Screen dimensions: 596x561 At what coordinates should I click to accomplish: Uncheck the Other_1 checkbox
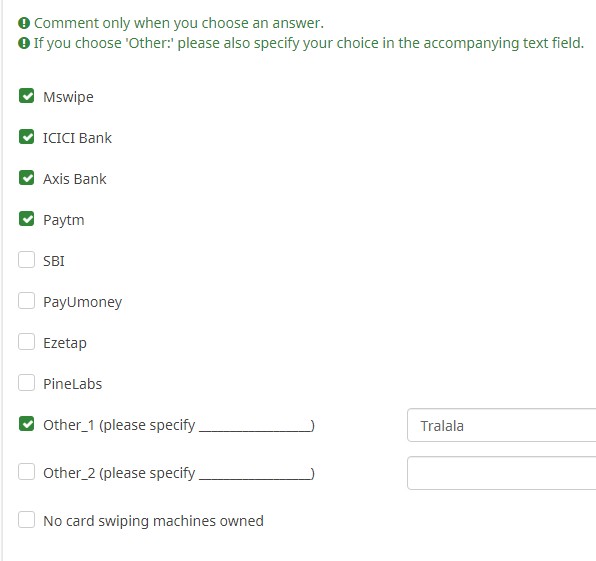coord(26,424)
